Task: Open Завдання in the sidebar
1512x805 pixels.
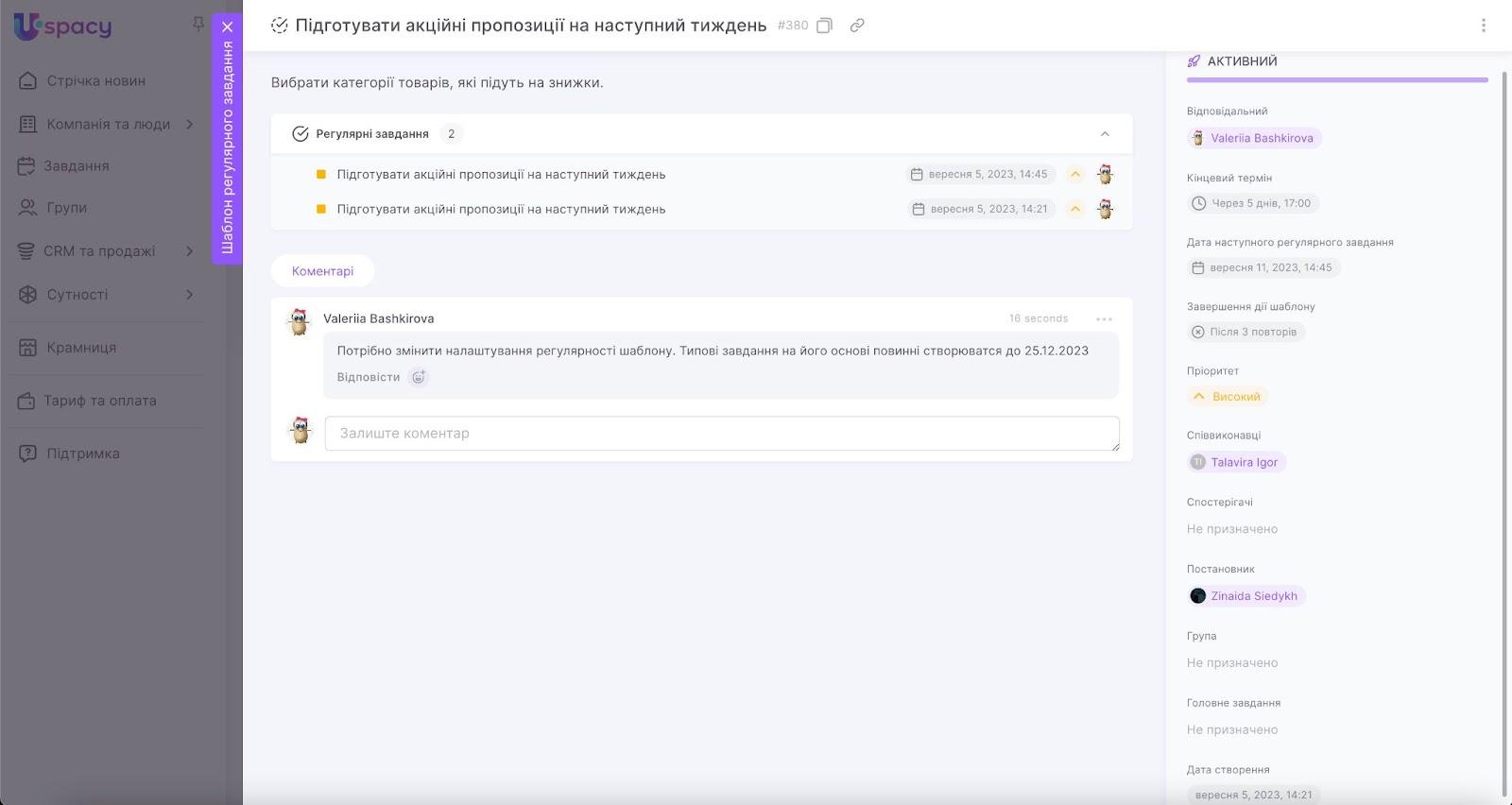Action: 77,166
